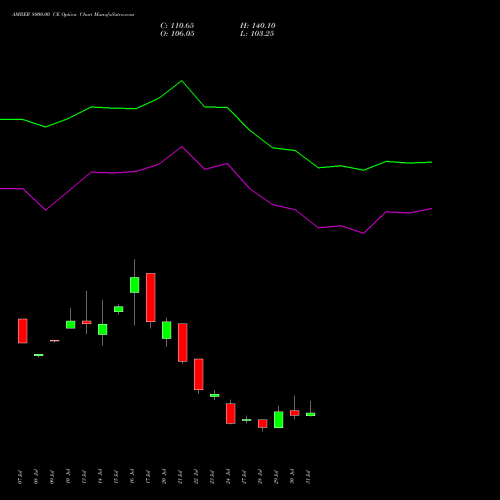This screenshot has width=500, height=500.
Task: Click the last green candle for 31 Jul
Action: pos(311,414)
